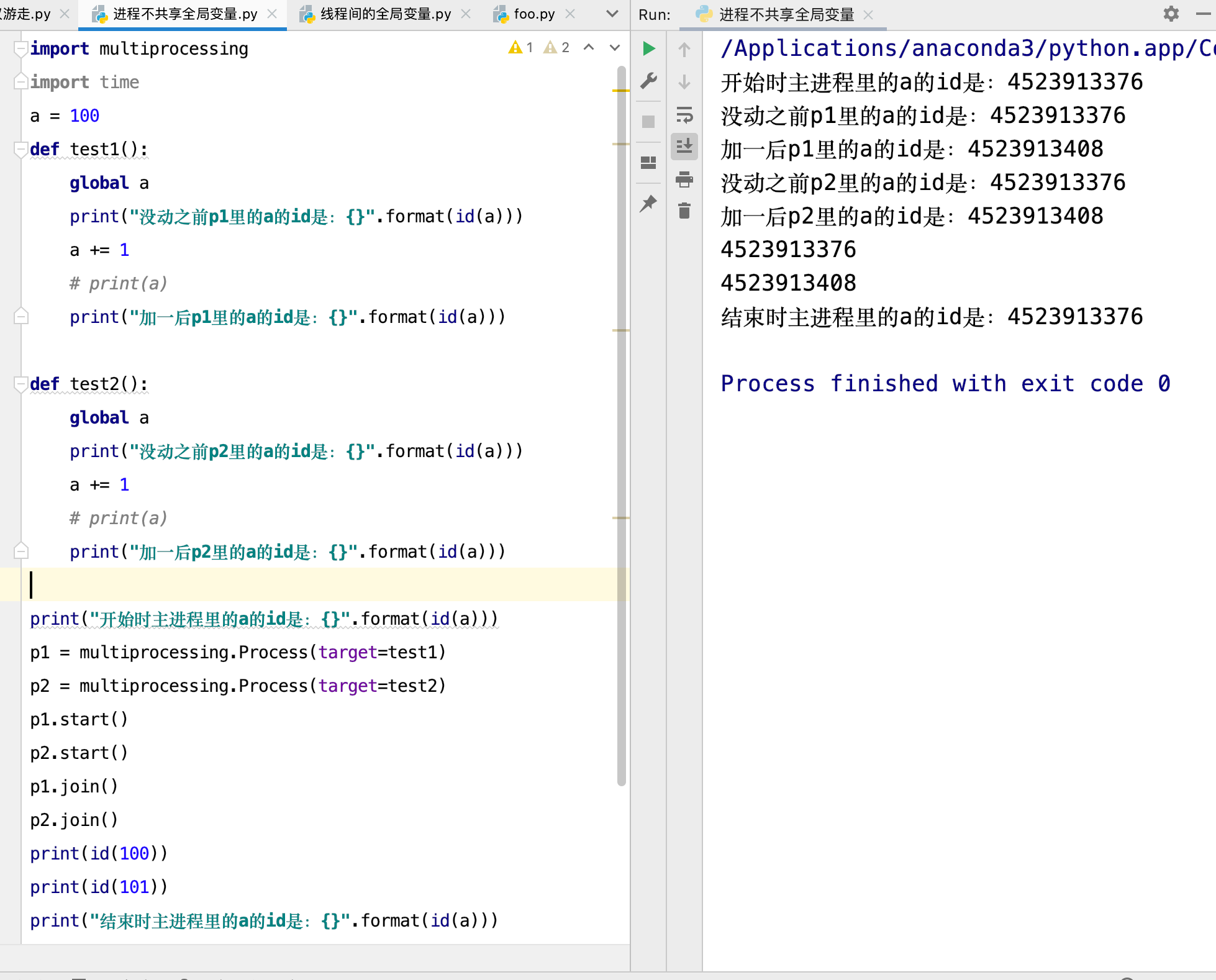Open run configuration via wrench icon

point(648,81)
